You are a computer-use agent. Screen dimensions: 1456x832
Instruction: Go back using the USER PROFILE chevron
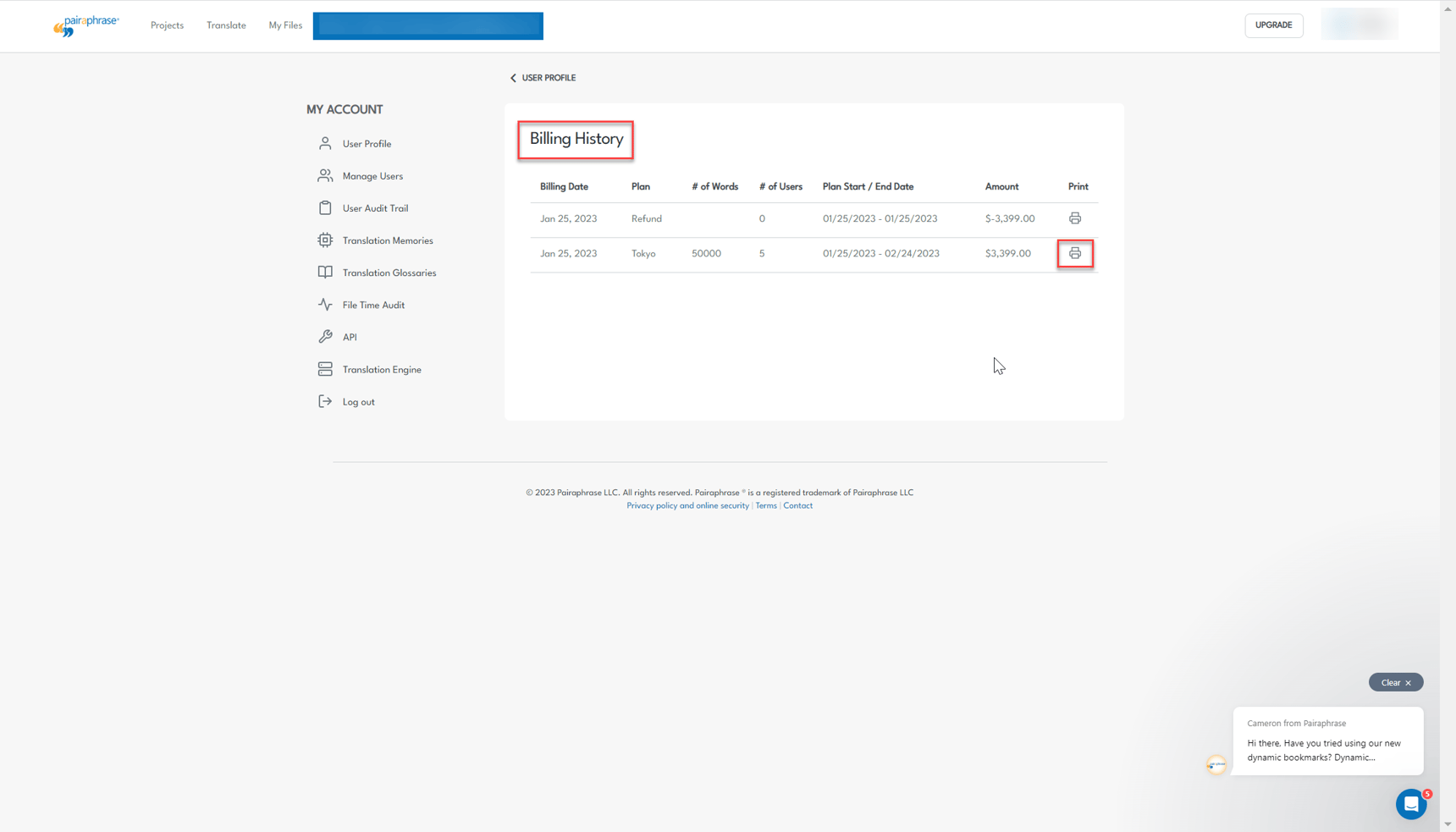tap(513, 77)
